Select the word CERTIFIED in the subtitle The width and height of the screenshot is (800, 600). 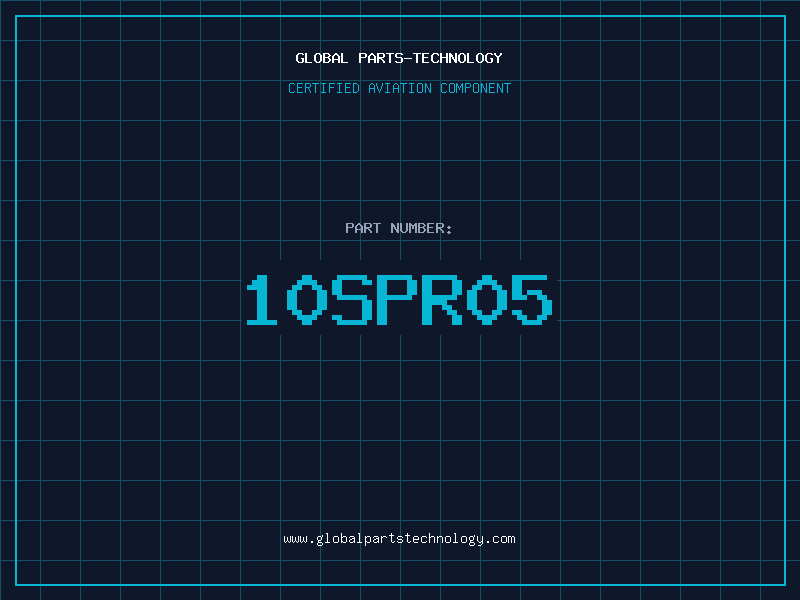point(324,88)
